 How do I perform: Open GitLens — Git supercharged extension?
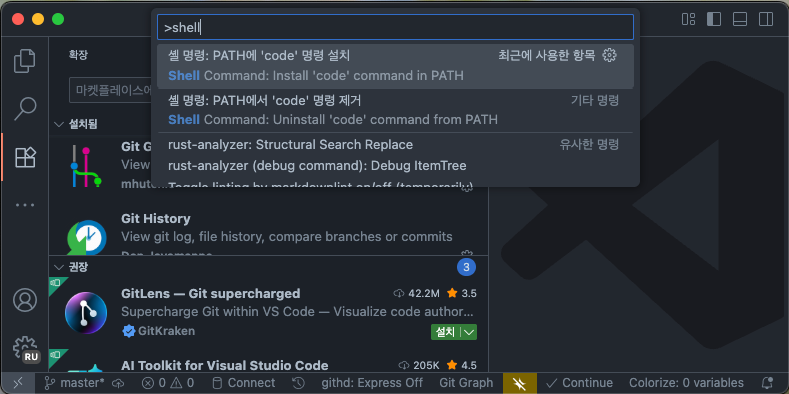point(268,312)
